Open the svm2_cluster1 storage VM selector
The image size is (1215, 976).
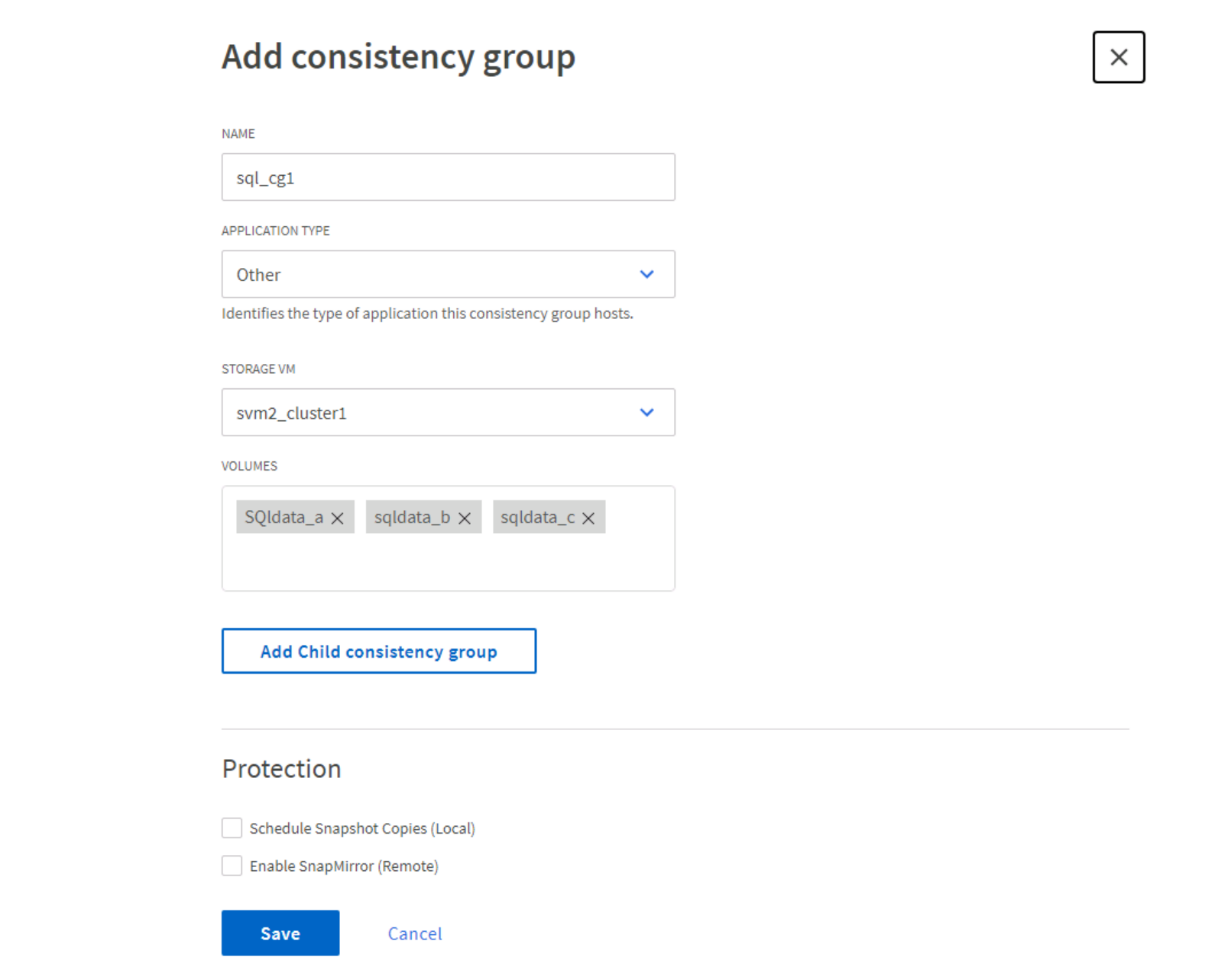tap(448, 412)
